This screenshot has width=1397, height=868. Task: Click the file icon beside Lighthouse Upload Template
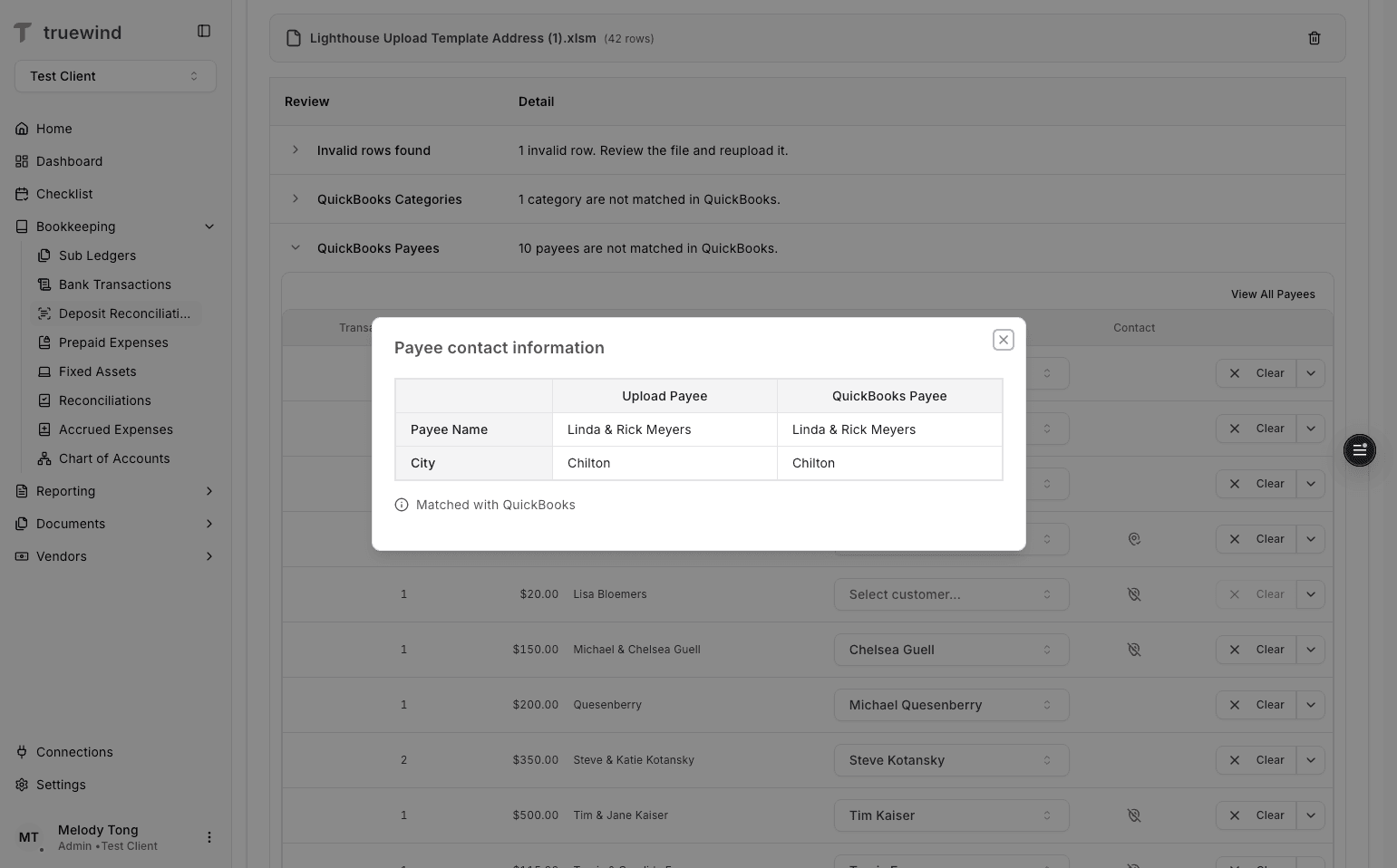click(x=293, y=37)
